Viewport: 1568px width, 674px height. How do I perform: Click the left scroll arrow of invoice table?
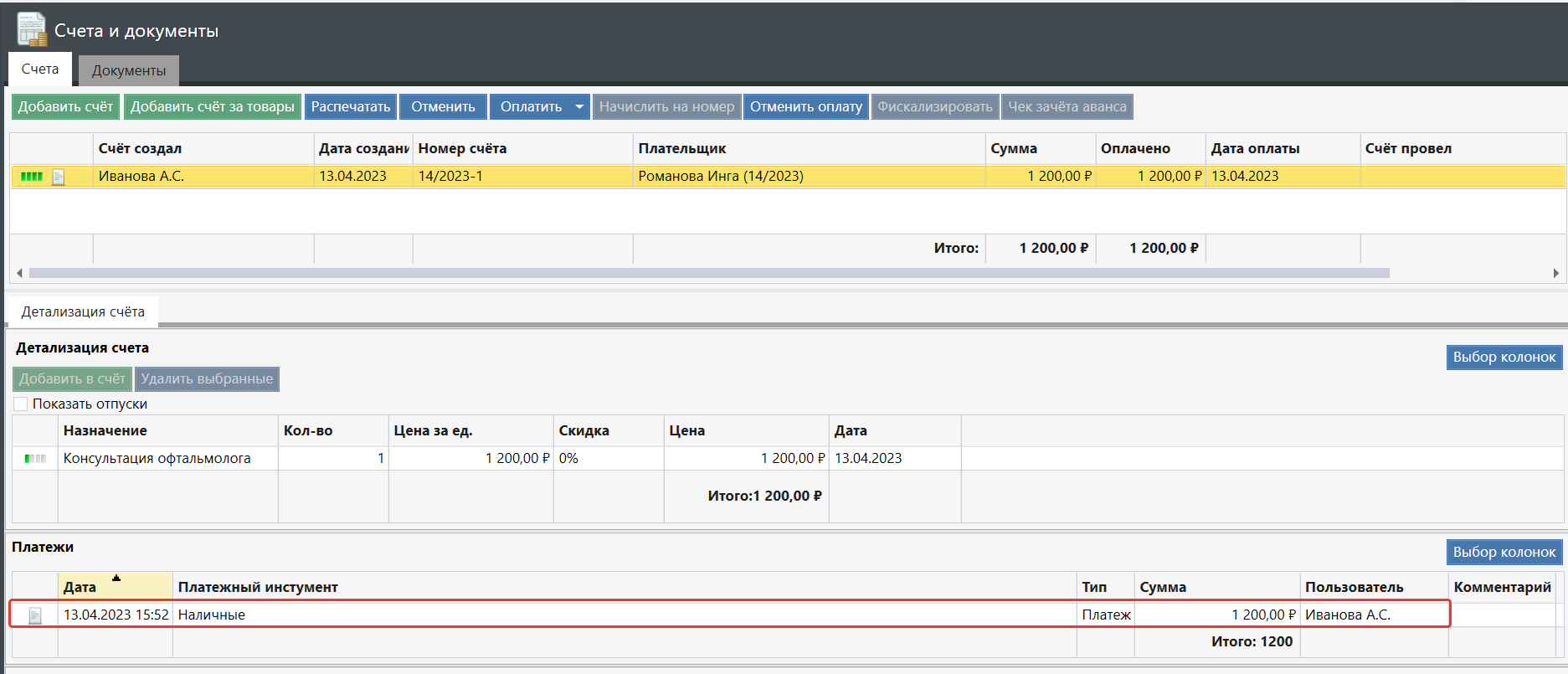[x=19, y=273]
